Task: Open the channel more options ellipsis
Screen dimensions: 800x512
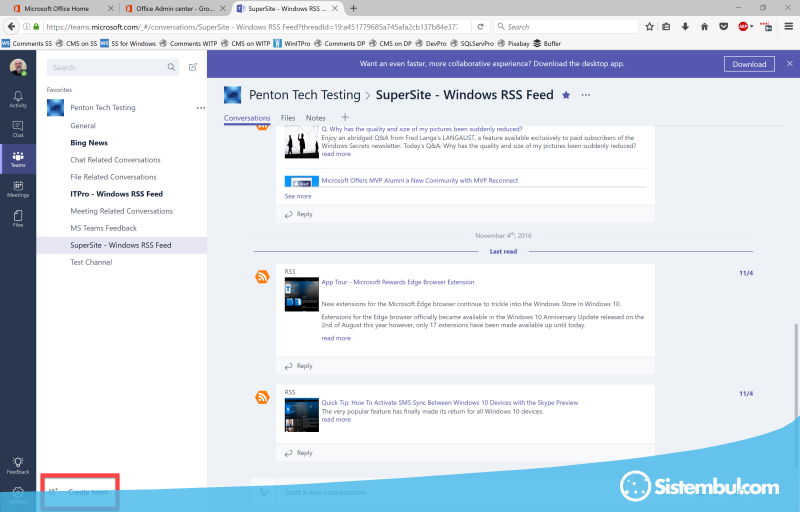Action: click(586, 95)
